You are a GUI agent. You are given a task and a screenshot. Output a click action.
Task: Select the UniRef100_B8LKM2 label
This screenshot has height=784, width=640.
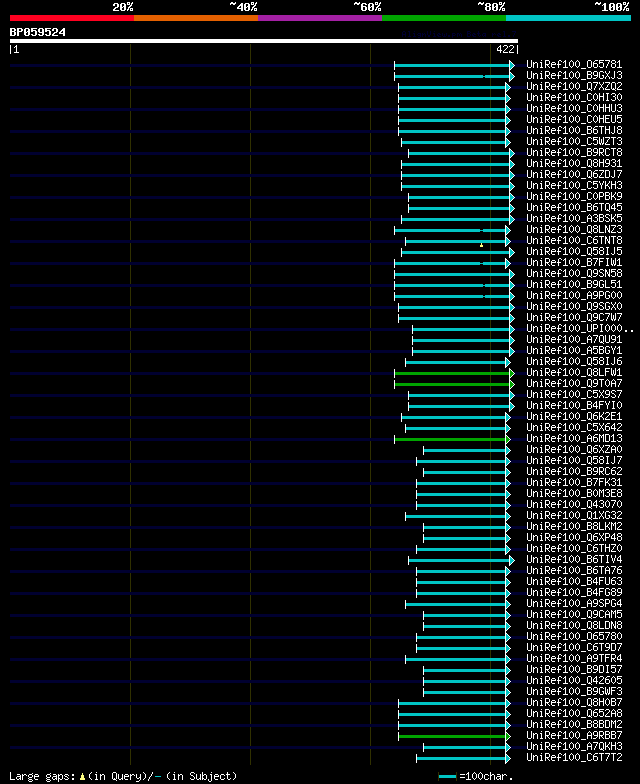tap(574, 526)
